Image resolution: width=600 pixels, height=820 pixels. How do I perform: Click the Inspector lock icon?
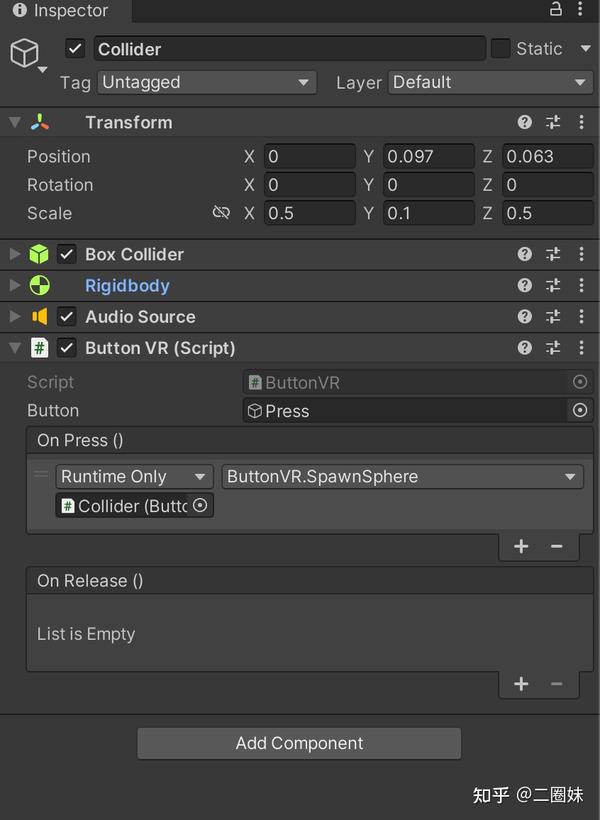click(556, 11)
